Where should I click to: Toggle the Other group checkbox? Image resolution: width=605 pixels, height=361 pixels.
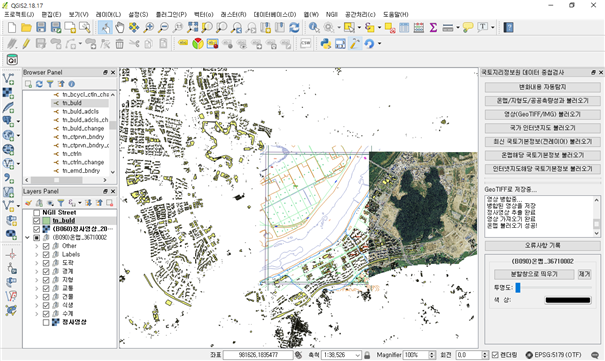pyautogui.click(x=46, y=246)
